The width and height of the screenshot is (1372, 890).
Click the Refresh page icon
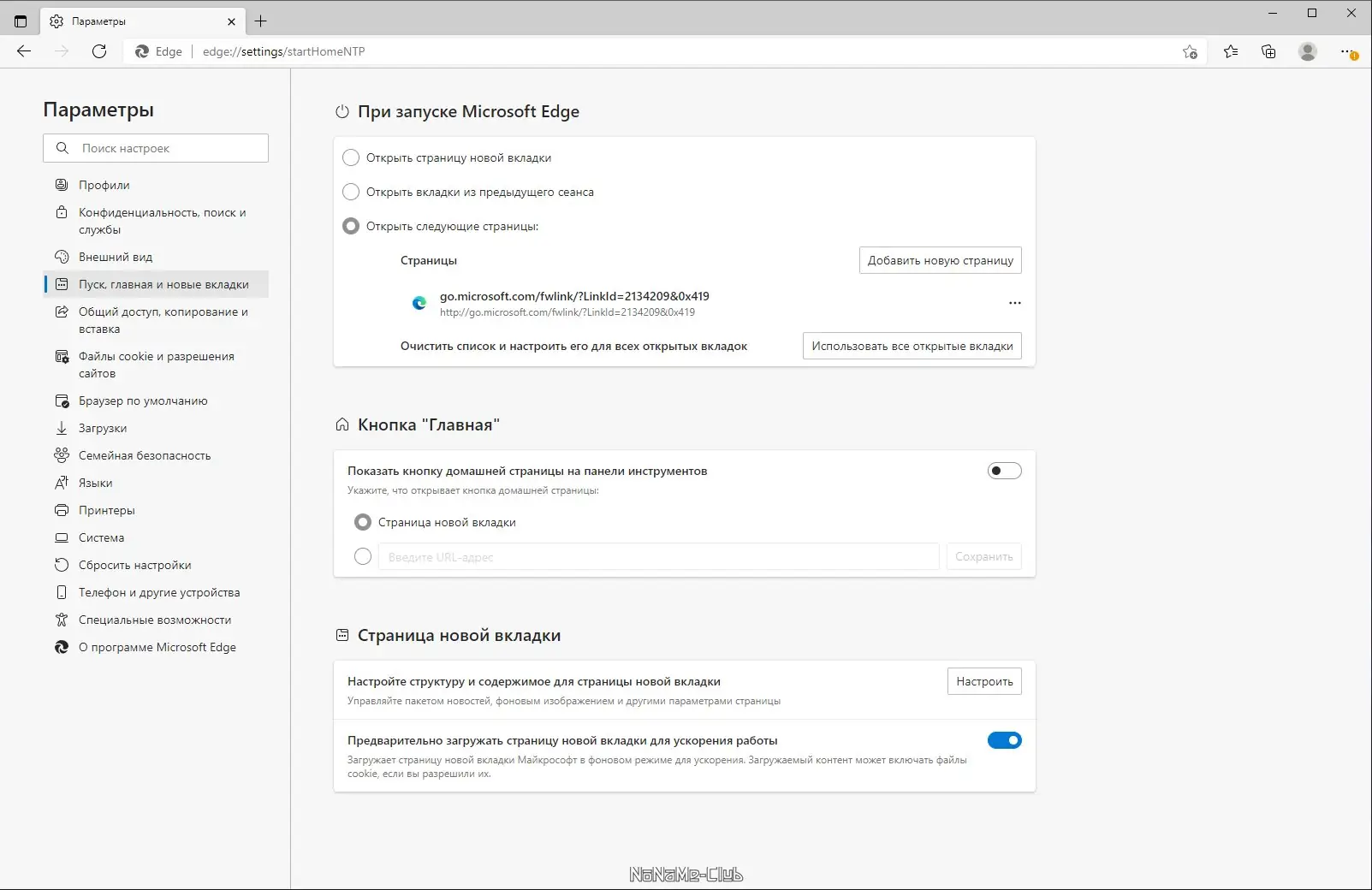click(99, 51)
